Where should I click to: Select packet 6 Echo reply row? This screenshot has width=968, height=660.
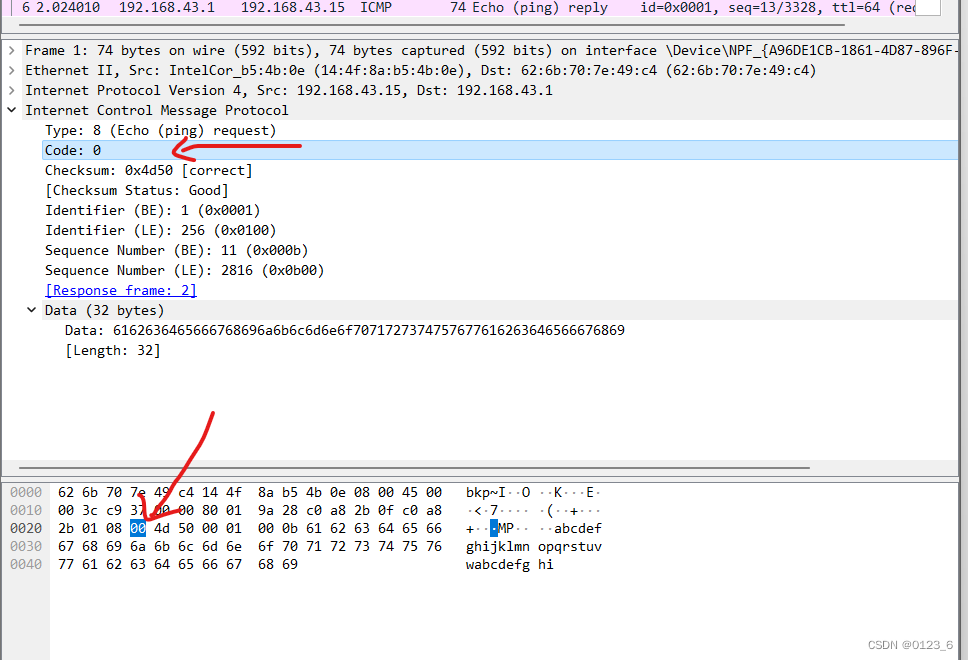(x=469, y=8)
